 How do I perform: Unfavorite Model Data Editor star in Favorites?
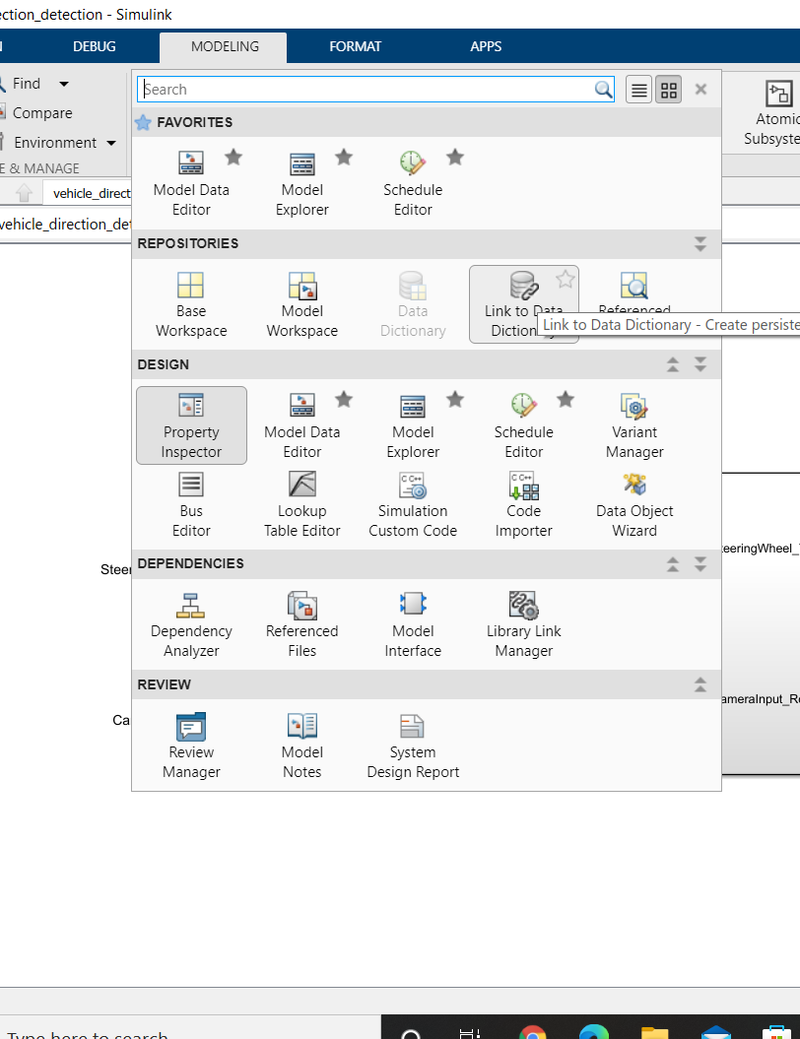(x=233, y=158)
